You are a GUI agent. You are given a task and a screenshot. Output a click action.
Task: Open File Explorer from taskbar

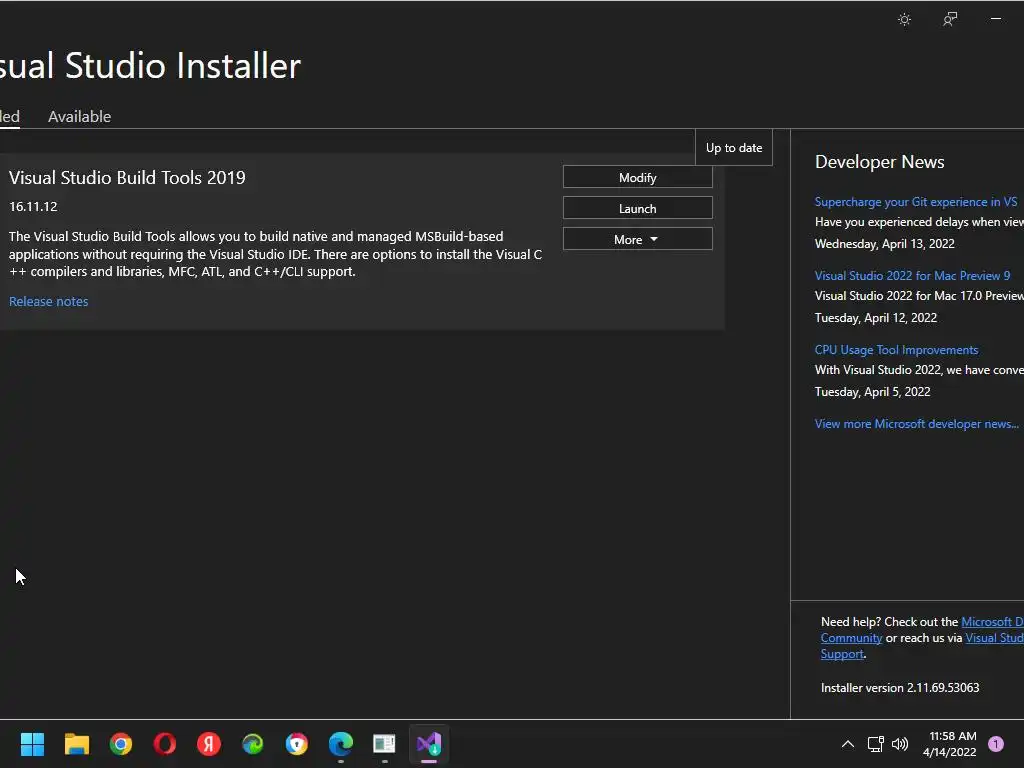[x=76, y=744]
